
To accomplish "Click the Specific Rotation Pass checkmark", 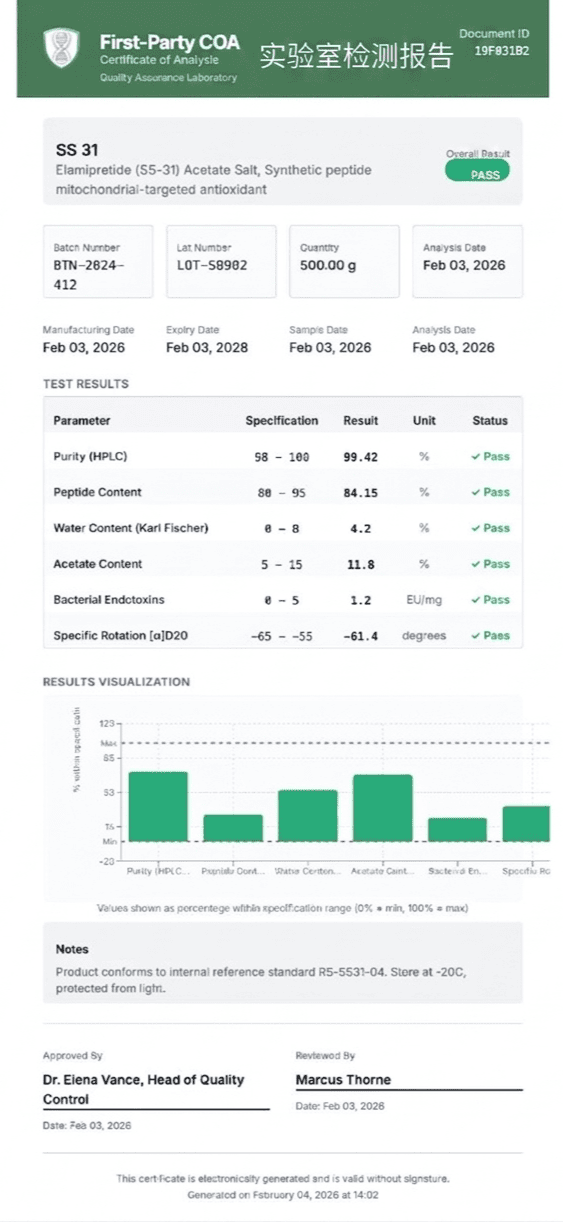I will click(x=476, y=636).
